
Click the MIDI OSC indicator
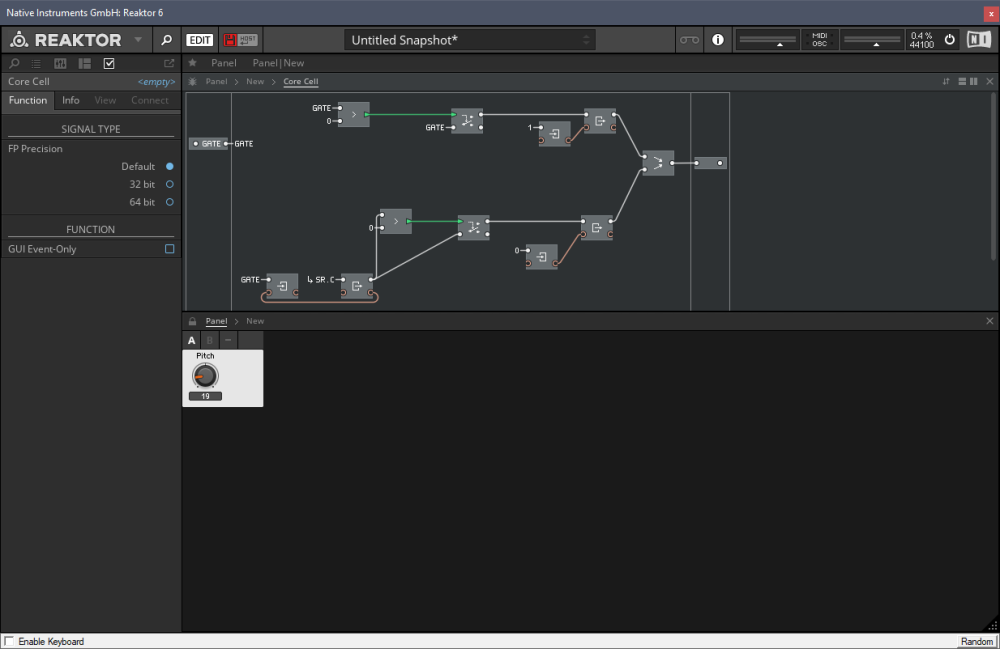(820, 40)
